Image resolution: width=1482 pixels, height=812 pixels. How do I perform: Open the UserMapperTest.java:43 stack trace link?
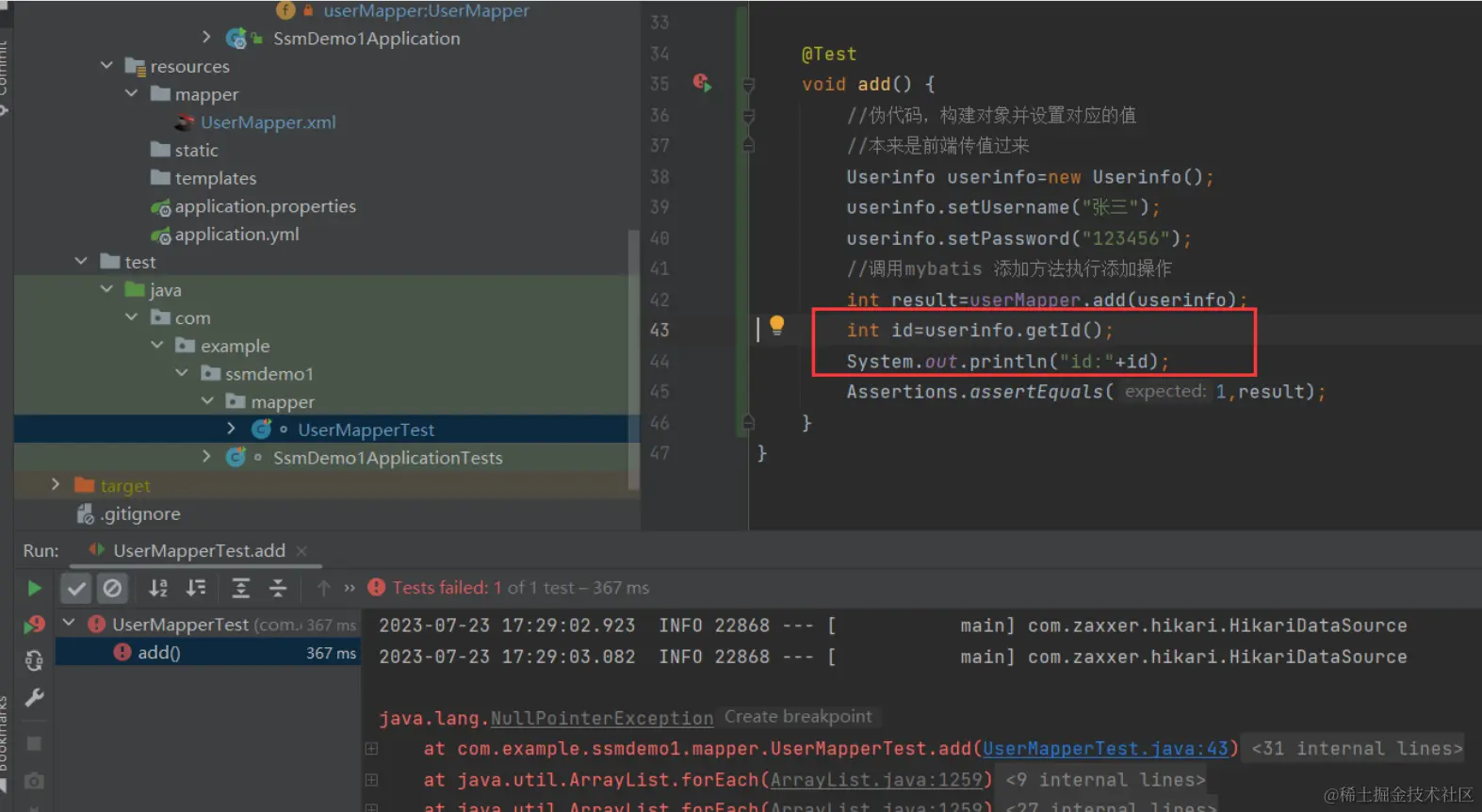pyautogui.click(x=1106, y=749)
